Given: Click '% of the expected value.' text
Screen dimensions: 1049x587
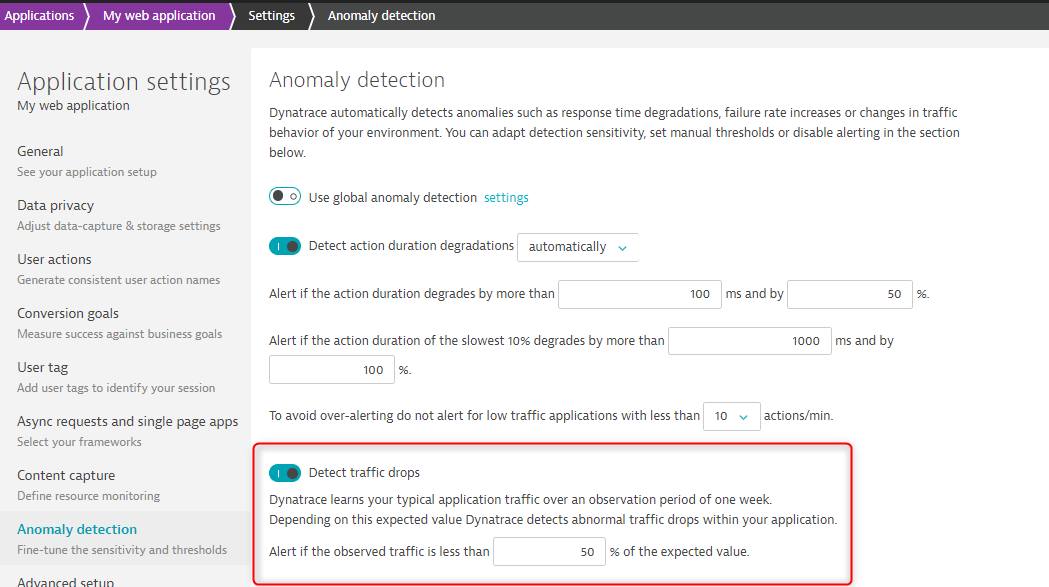Looking at the screenshot, I should coord(680,552).
